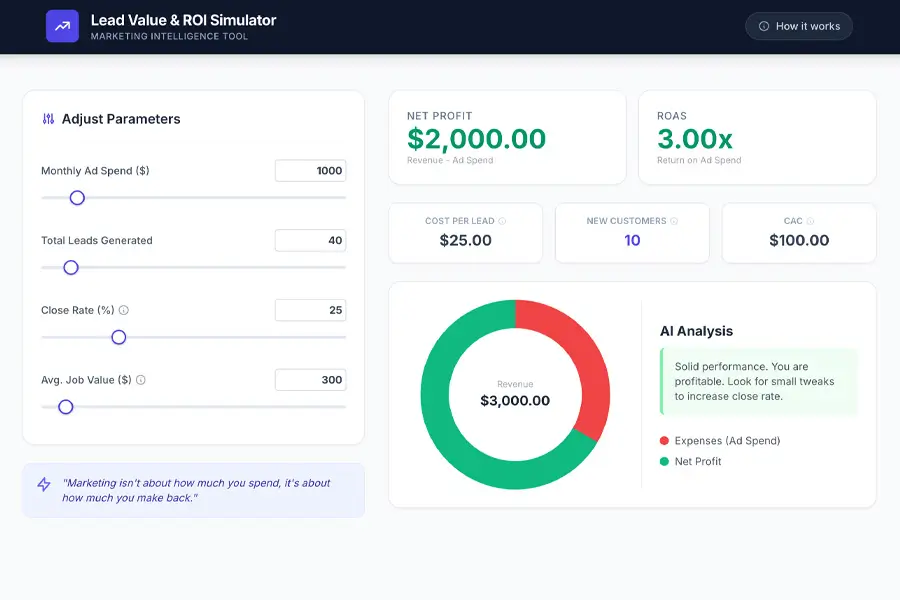Focus the Monthly Ad Spend input field

click(310, 171)
